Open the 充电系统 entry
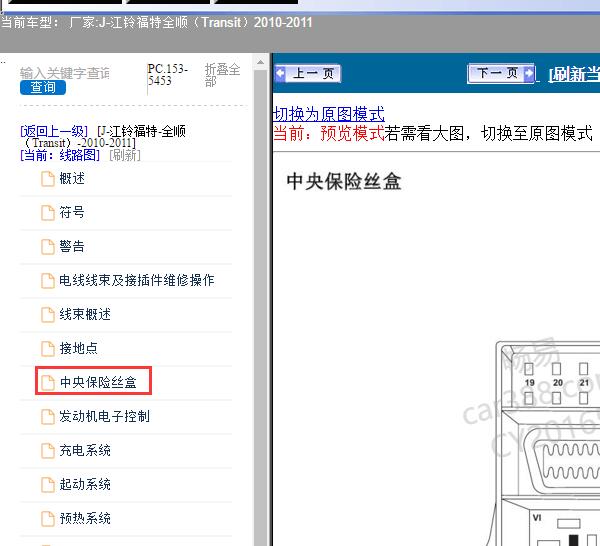The height and width of the screenshot is (546, 600). click(x=85, y=450)
